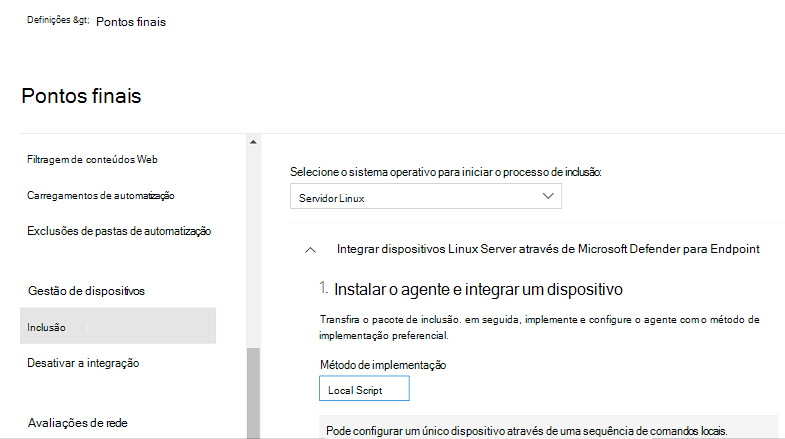
Task: Click the sidebar scrollbar up arrow
Action: point(253,141)
